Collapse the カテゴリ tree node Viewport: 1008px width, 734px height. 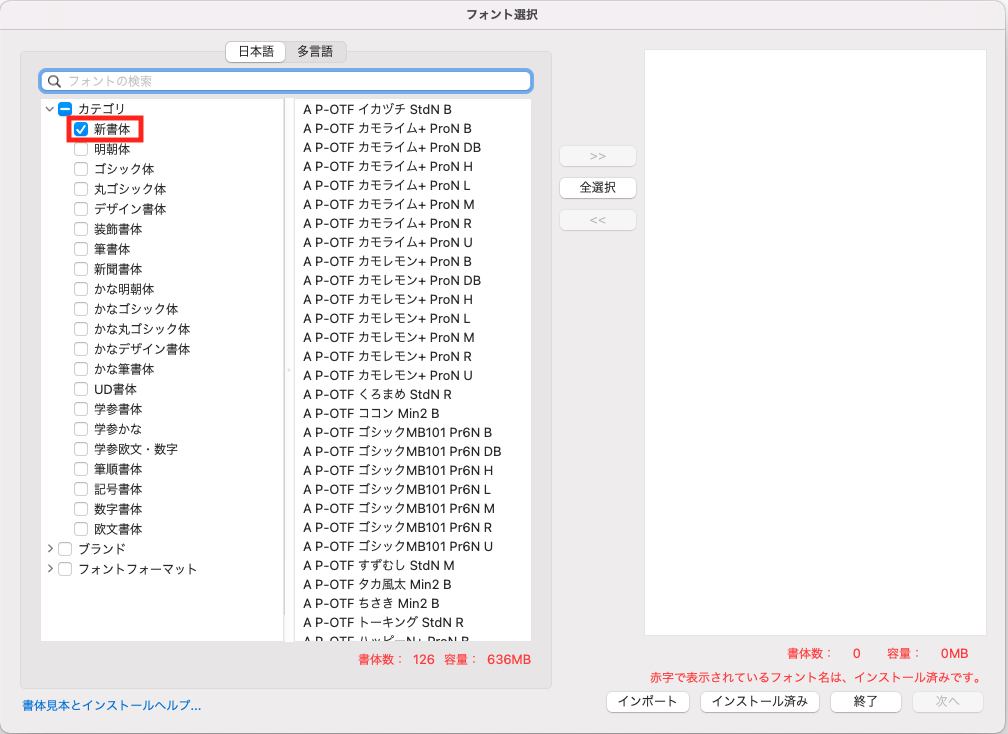click(x=50, y=109)
